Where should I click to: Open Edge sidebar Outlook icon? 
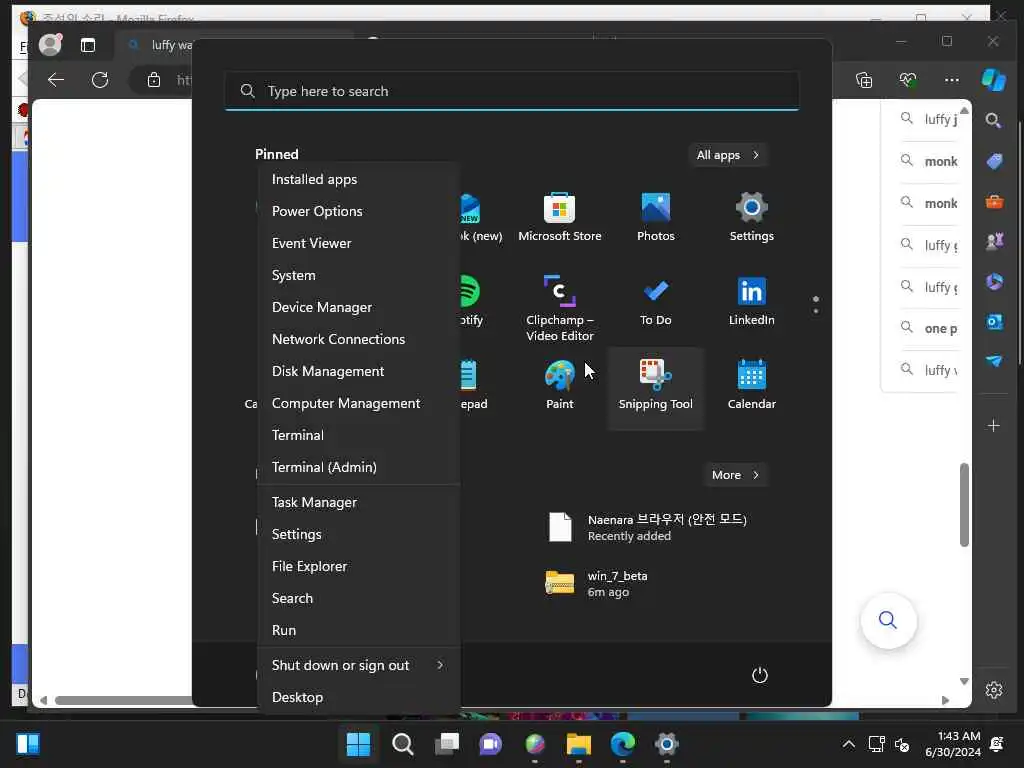click(994, 321)
